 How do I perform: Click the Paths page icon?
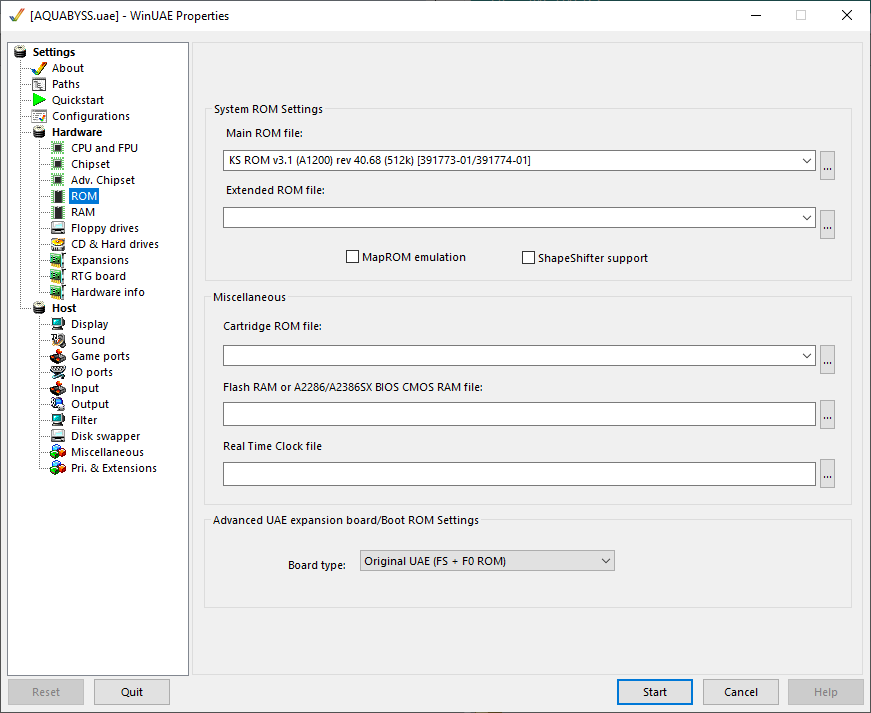(39, 84)
